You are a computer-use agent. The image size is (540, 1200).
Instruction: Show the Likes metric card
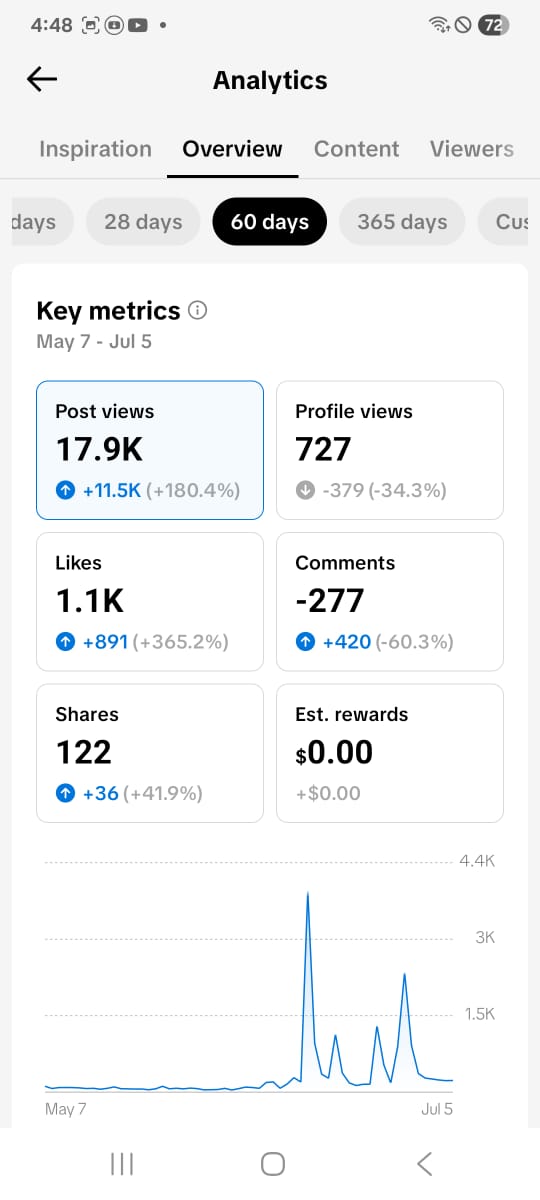click(x=150, y=601)
